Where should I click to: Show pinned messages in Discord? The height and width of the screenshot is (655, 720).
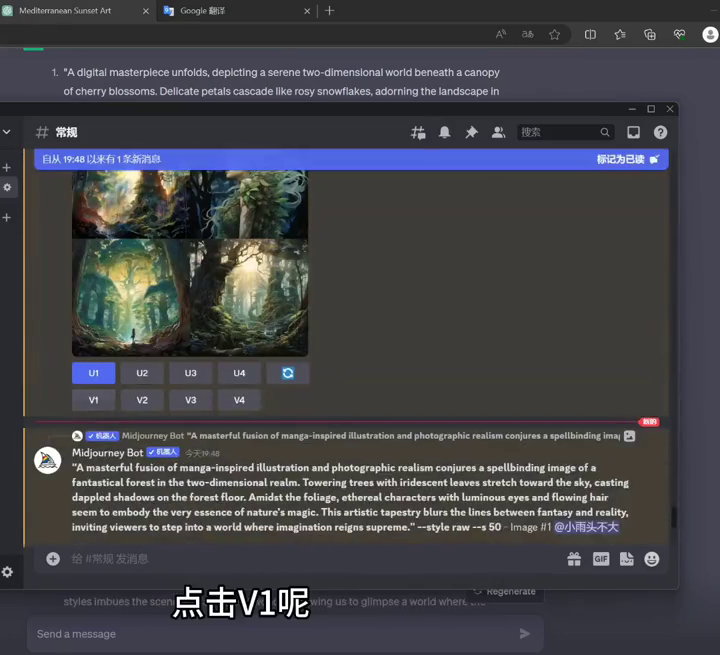(x=471, y=133)
